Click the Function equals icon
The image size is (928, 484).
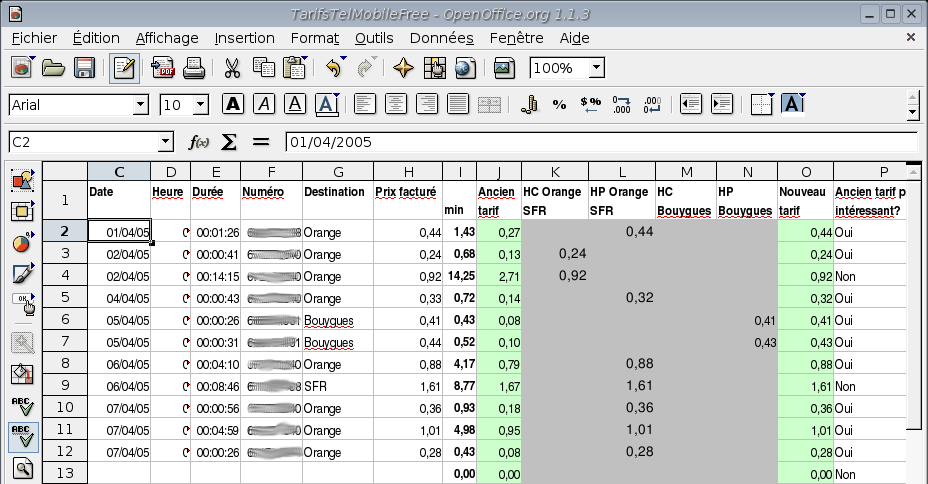261,142
